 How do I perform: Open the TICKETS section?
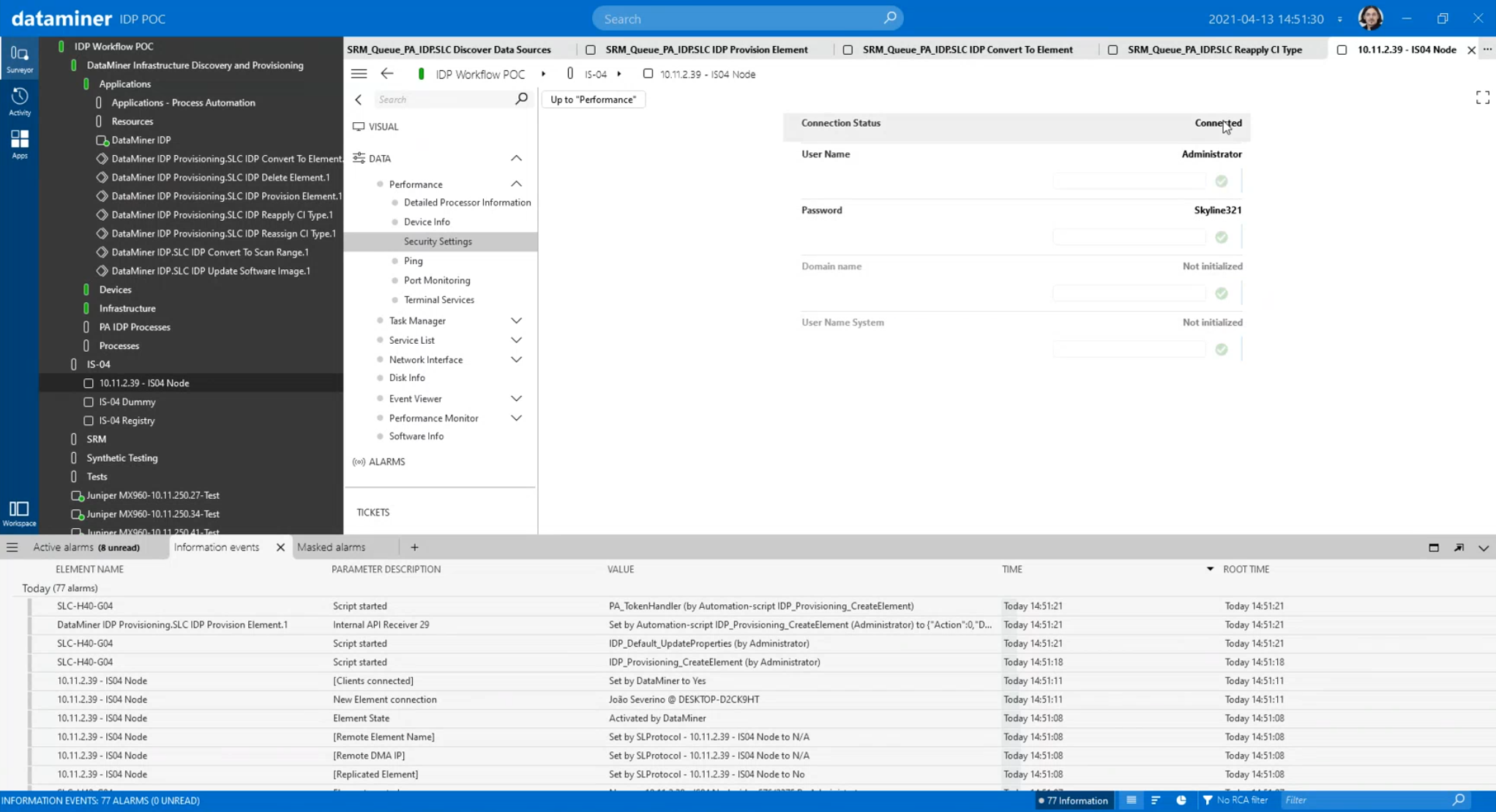373,512
